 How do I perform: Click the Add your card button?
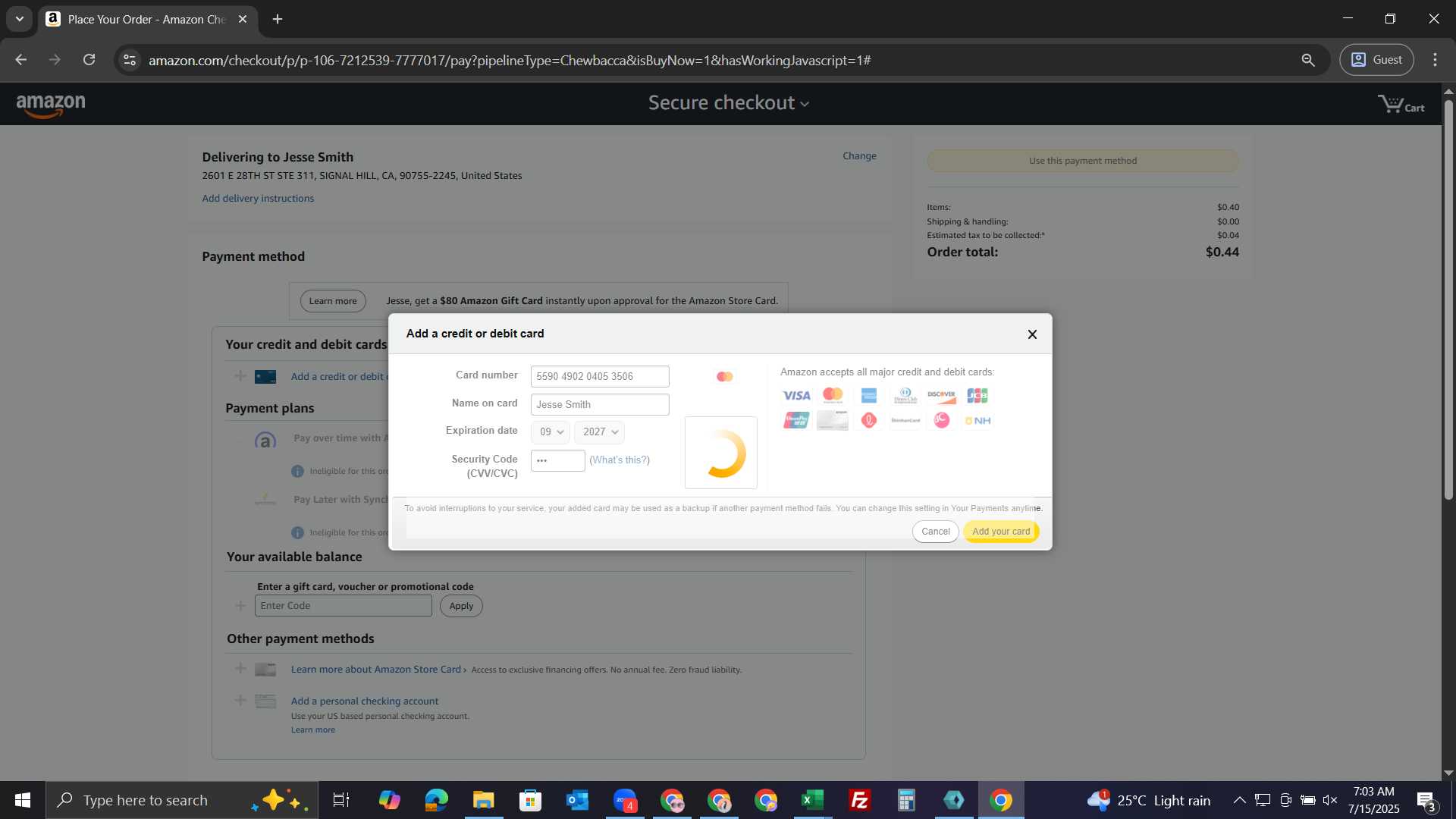click(1001, 531)
